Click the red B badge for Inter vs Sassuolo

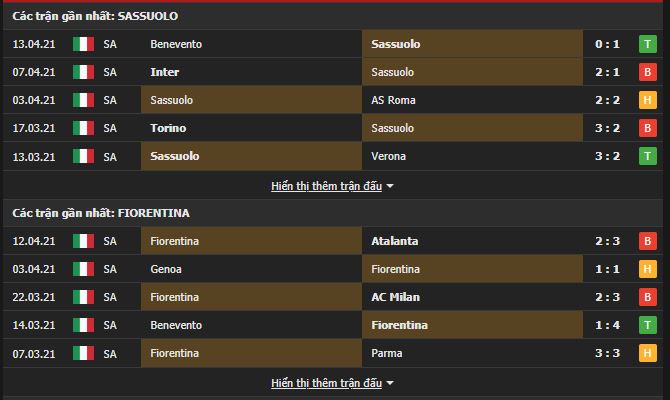pyautogui.click(x=647, y=72)
